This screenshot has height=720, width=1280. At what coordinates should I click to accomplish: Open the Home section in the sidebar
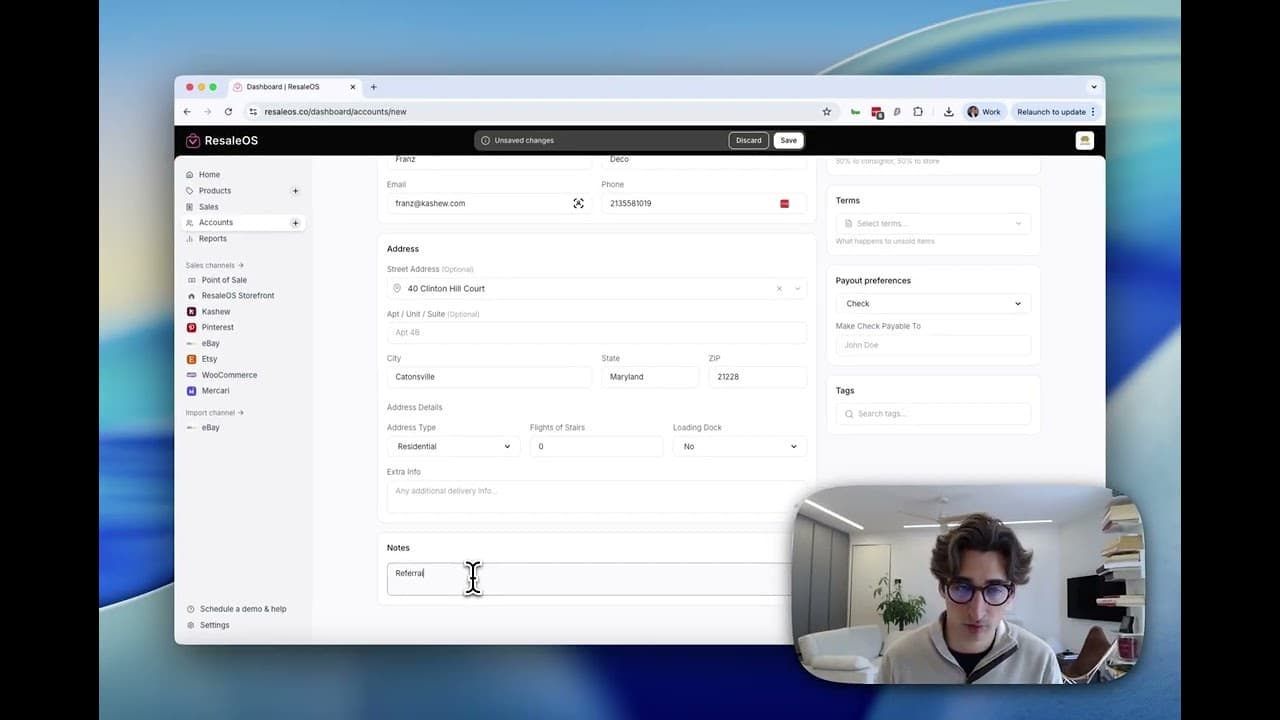(x=209, y=174)
